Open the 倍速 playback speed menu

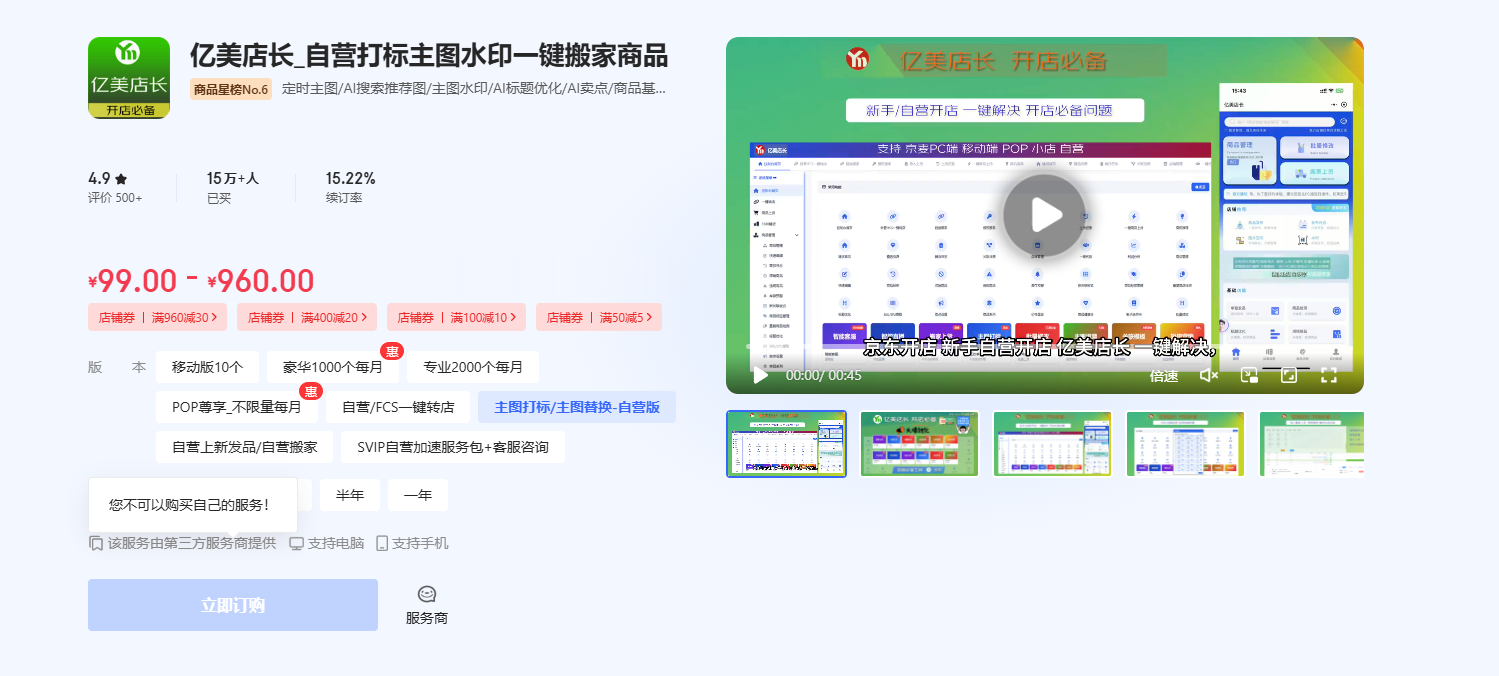[1164, 376]
